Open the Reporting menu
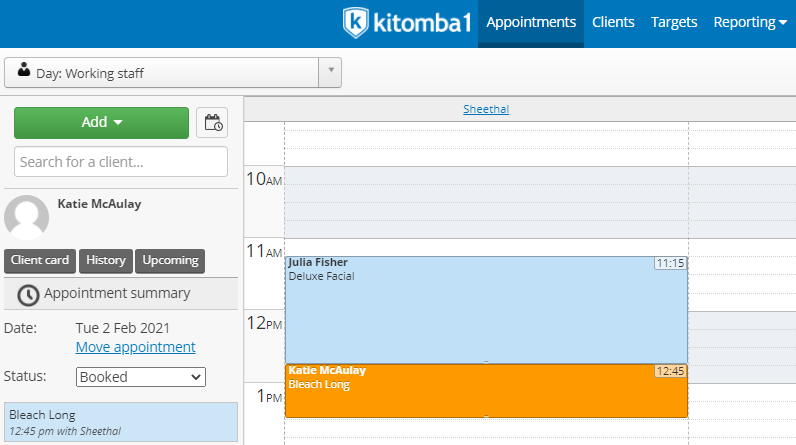This screenshot has height=445, width=796. coord(750,22)
